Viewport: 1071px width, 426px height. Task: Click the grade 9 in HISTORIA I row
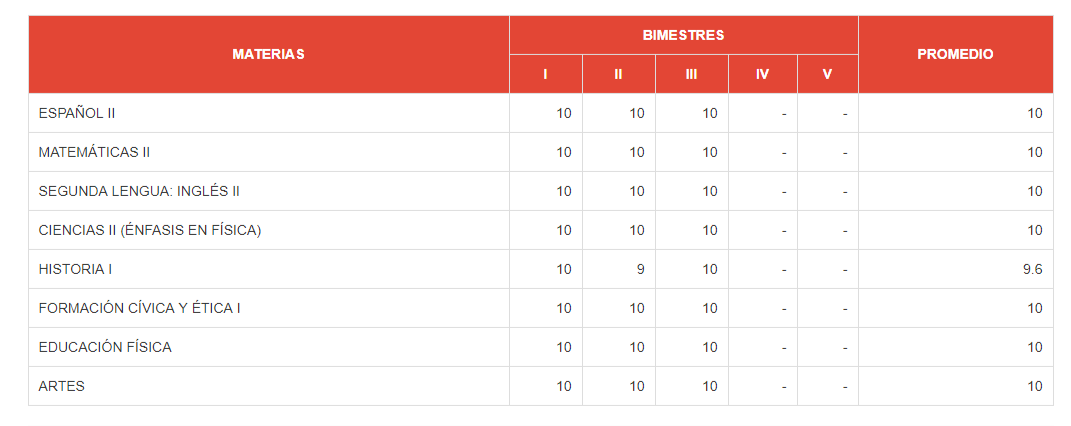click(x=640, y=269)
